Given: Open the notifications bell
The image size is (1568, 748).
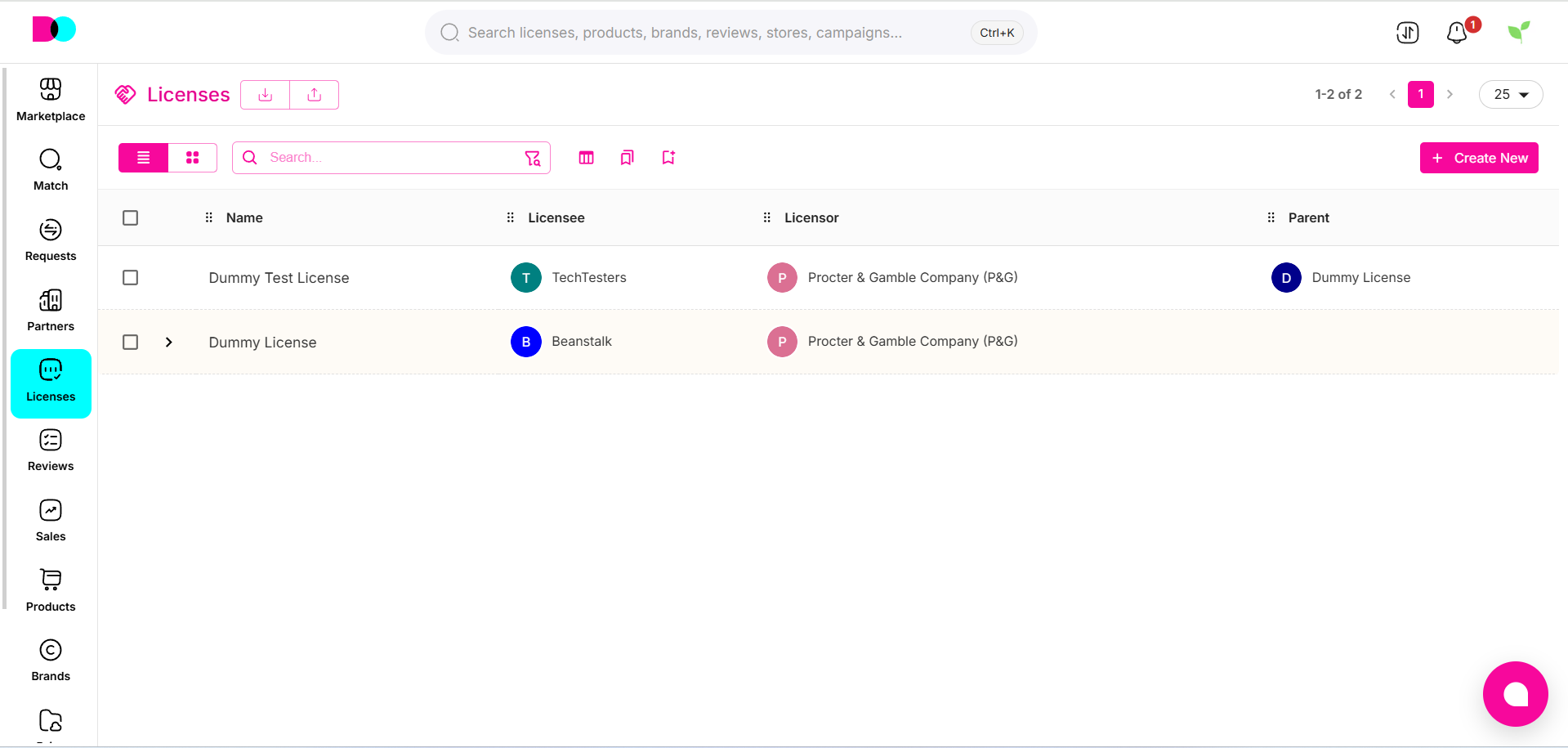Looking at the screenshot, I should pos(1457,33).
